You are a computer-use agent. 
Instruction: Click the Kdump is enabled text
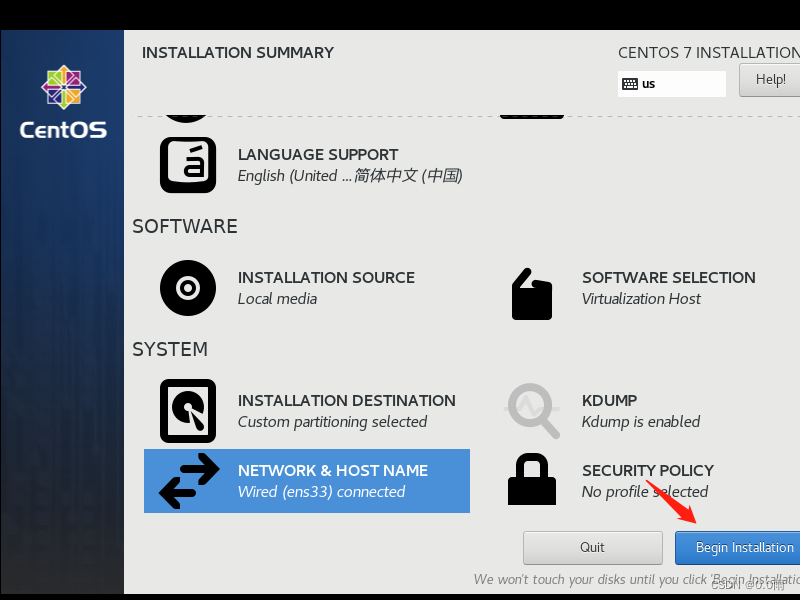[x=641, y=422]
